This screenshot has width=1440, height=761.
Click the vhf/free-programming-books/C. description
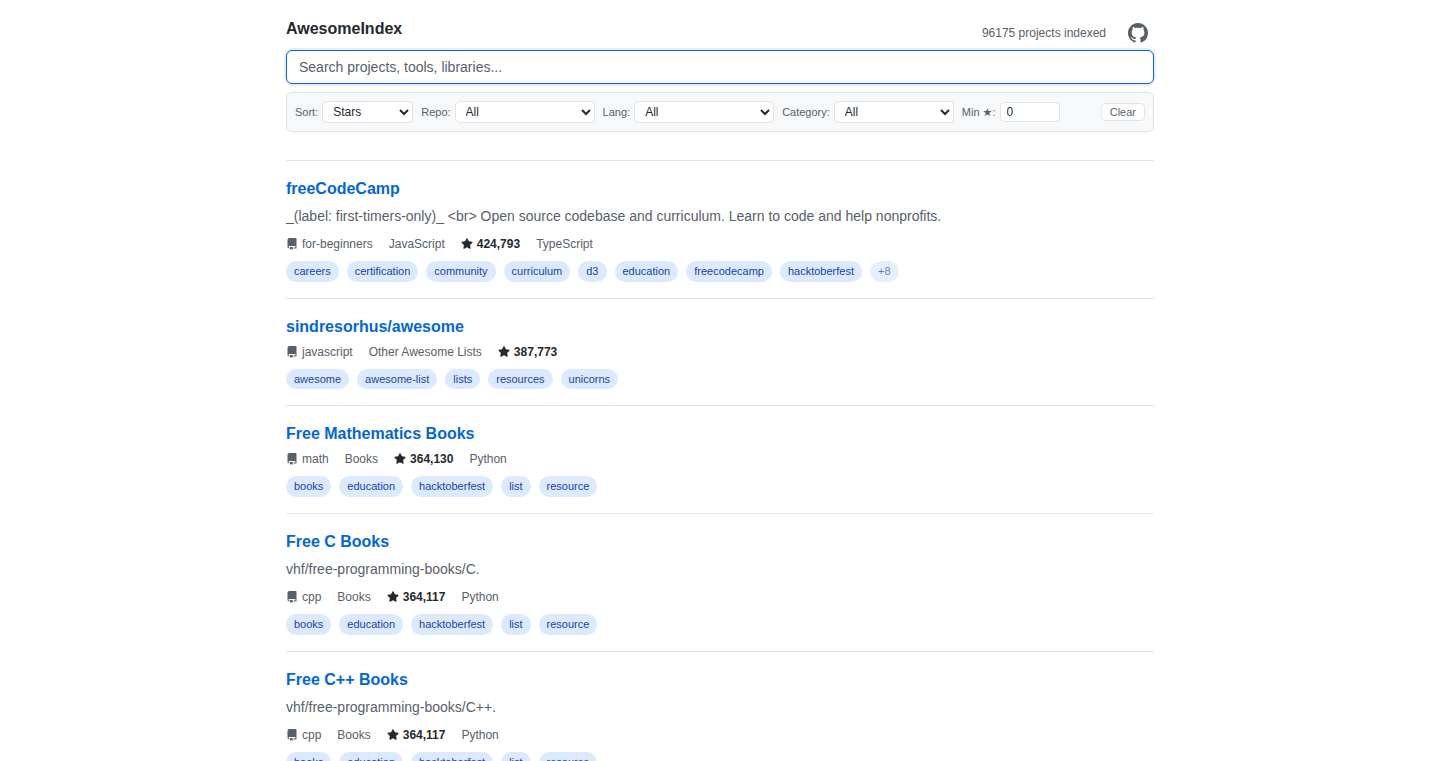pos(383,569)
